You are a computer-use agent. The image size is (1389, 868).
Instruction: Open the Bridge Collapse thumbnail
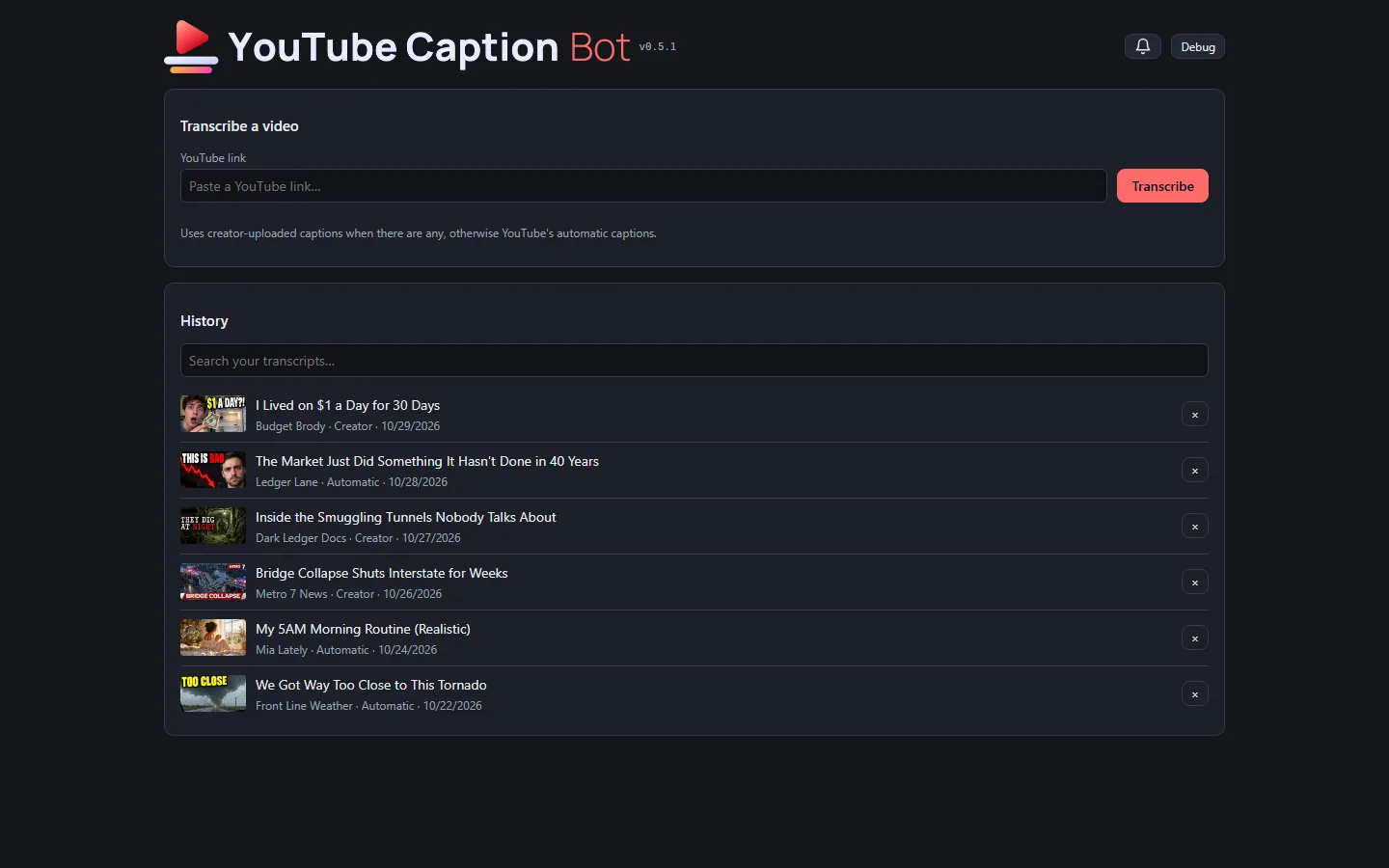click(x=213, y=582)
